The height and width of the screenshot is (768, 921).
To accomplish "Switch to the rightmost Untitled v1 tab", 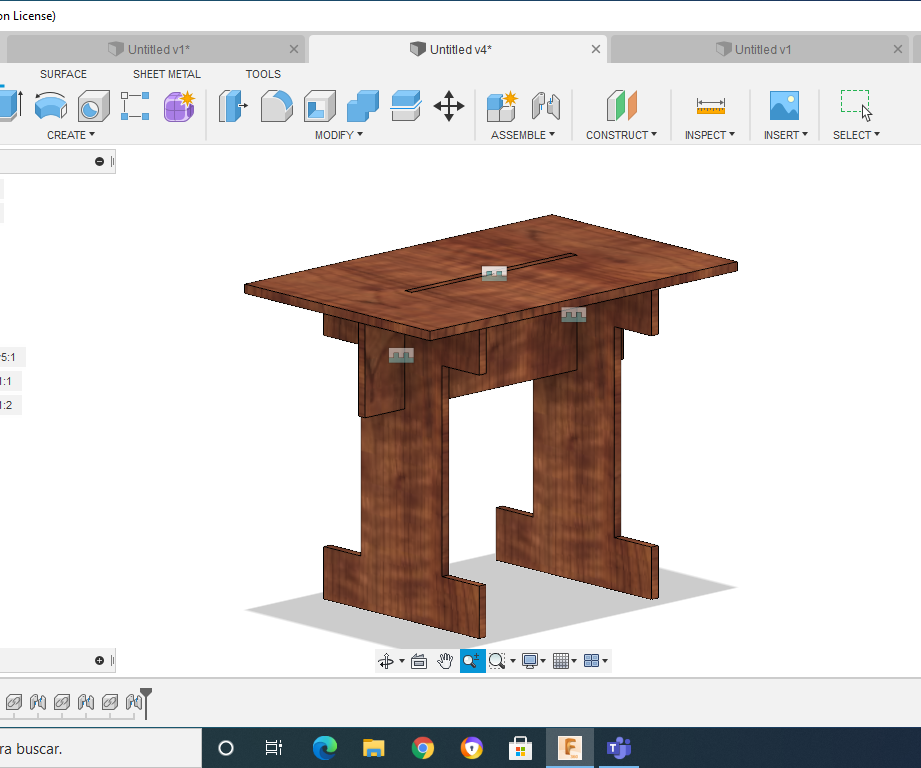I will pyautogui.click(x=761, y=49).
